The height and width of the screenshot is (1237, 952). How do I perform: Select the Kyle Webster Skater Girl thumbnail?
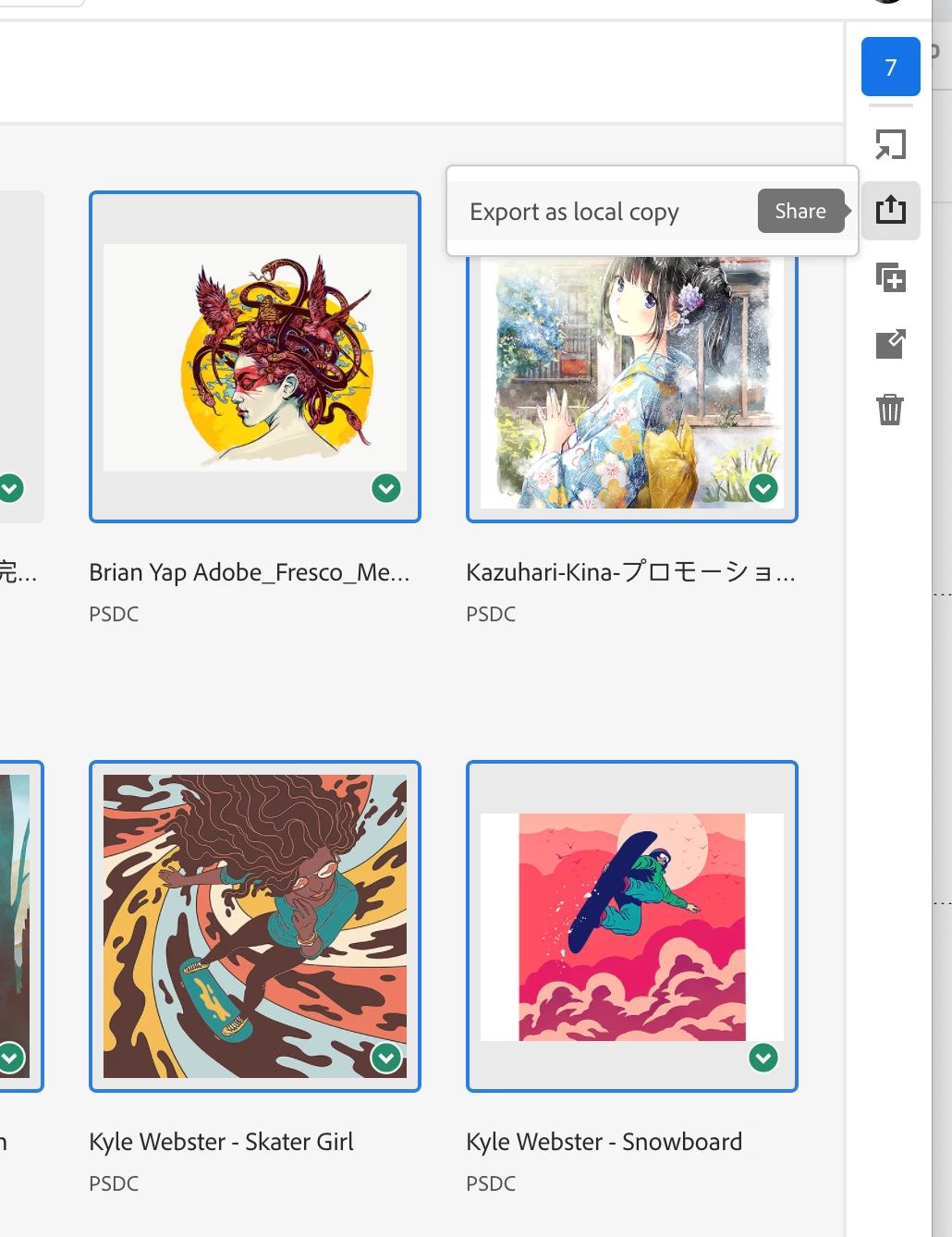coord(255,926)
